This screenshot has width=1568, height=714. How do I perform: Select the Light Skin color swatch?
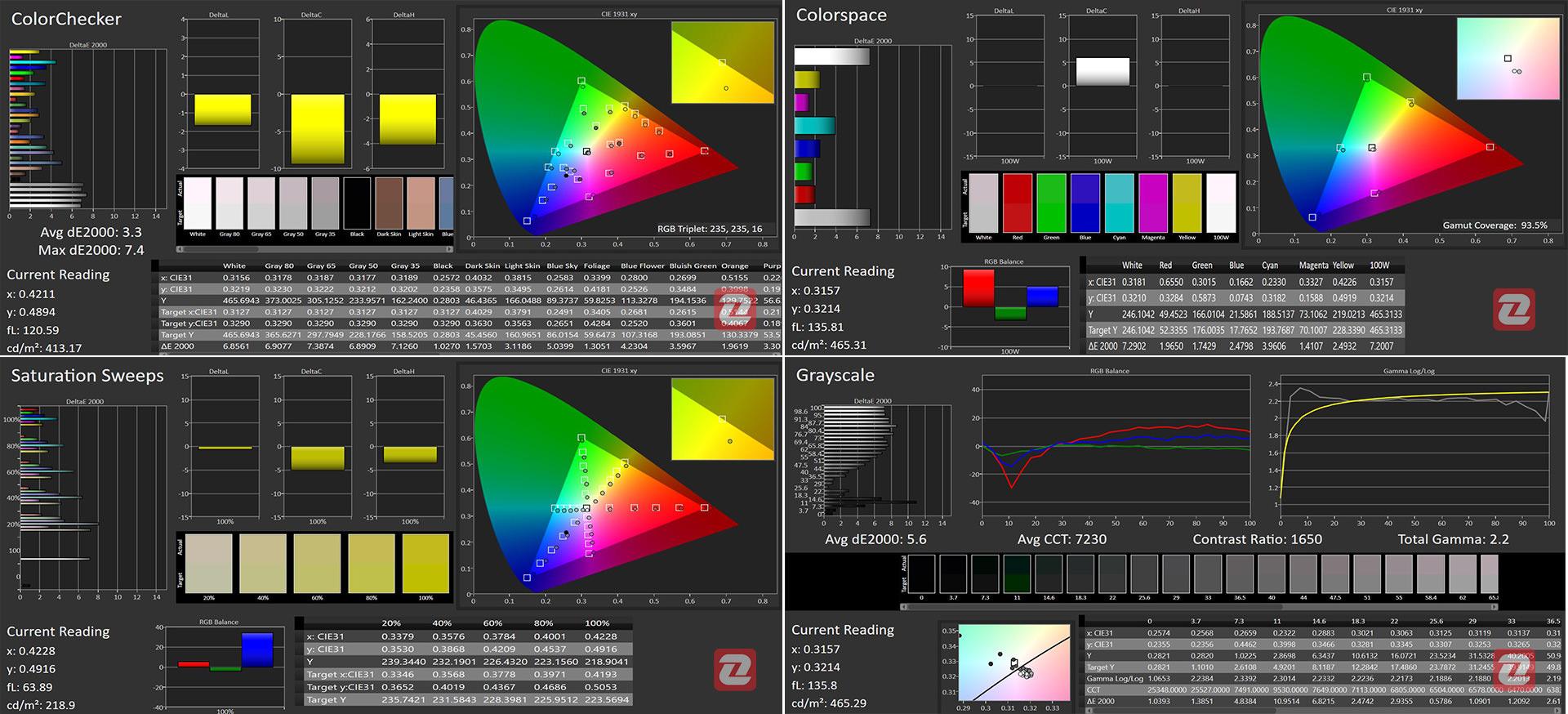pos(421,203)
